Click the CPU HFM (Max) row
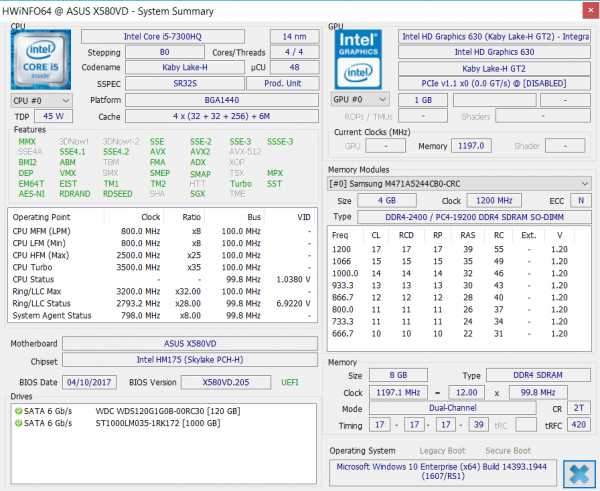The width and height of the screenshot is (600, 491). [x=162, y=255]
